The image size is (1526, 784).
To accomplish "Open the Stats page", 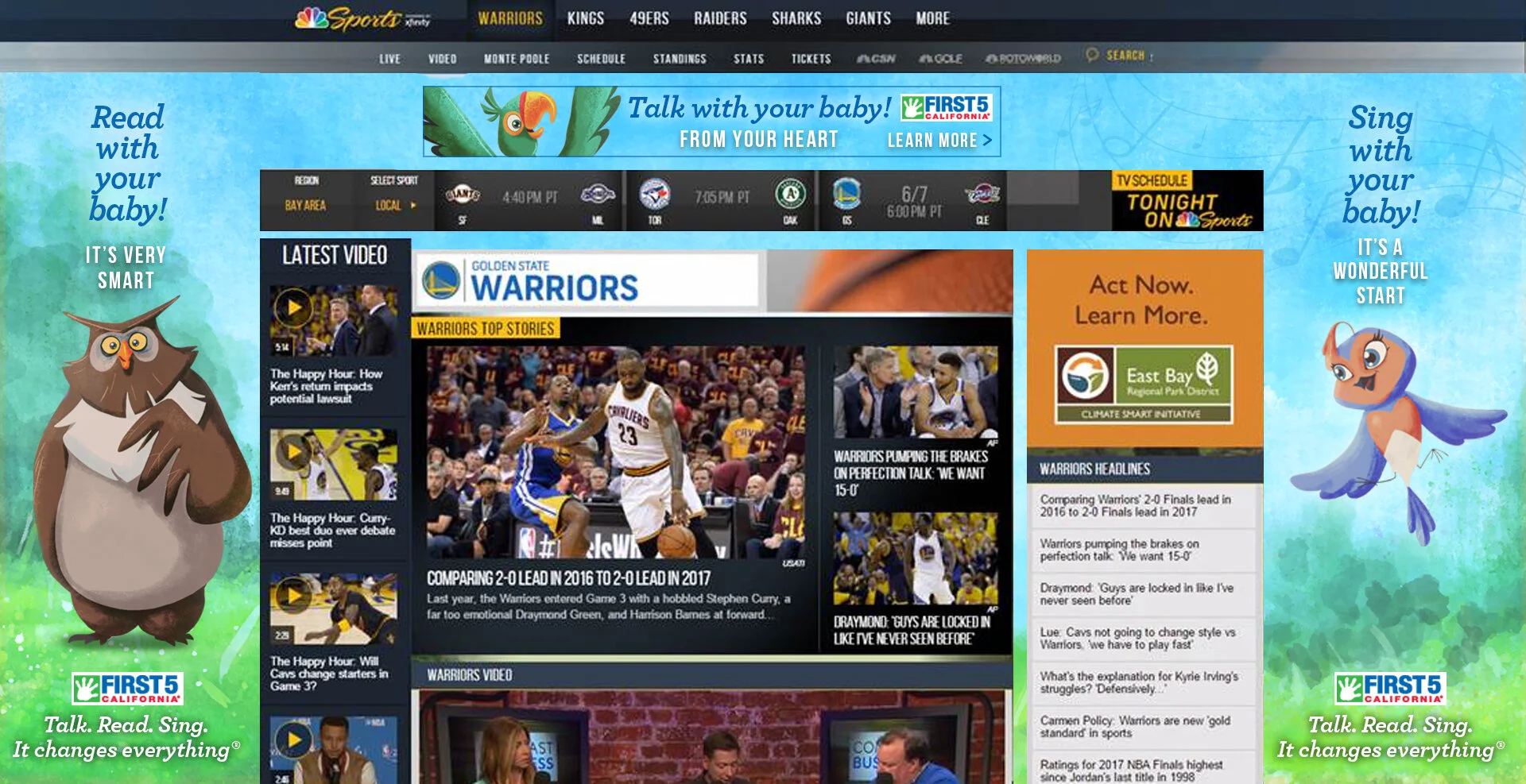I will tap(749, 59).
